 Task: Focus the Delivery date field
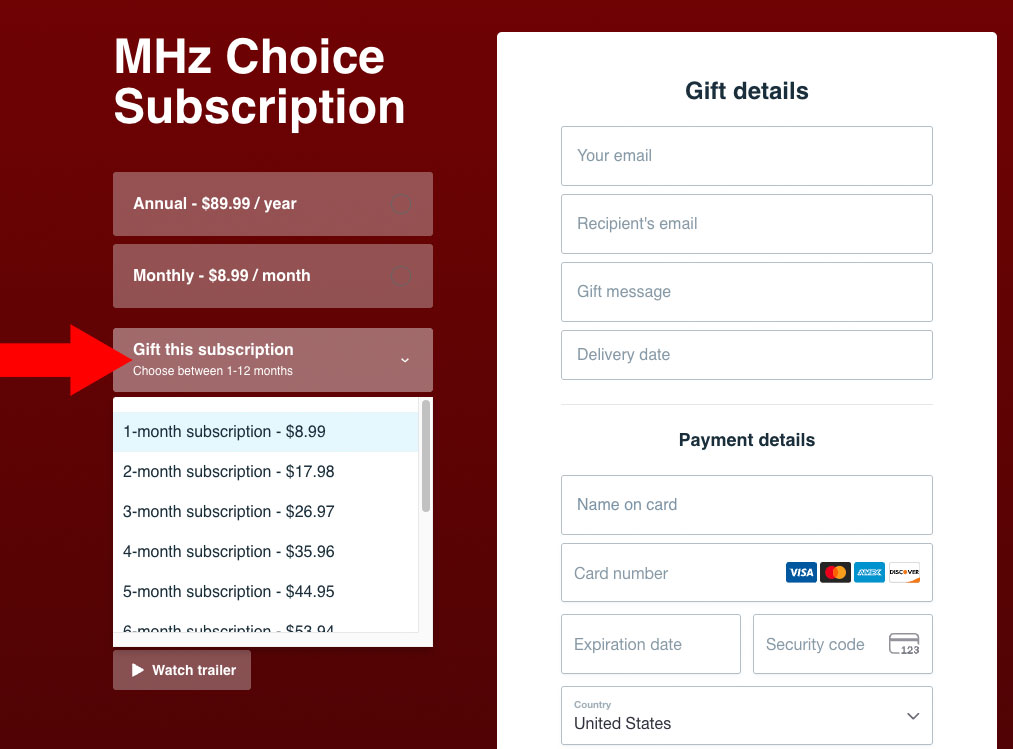747,355
